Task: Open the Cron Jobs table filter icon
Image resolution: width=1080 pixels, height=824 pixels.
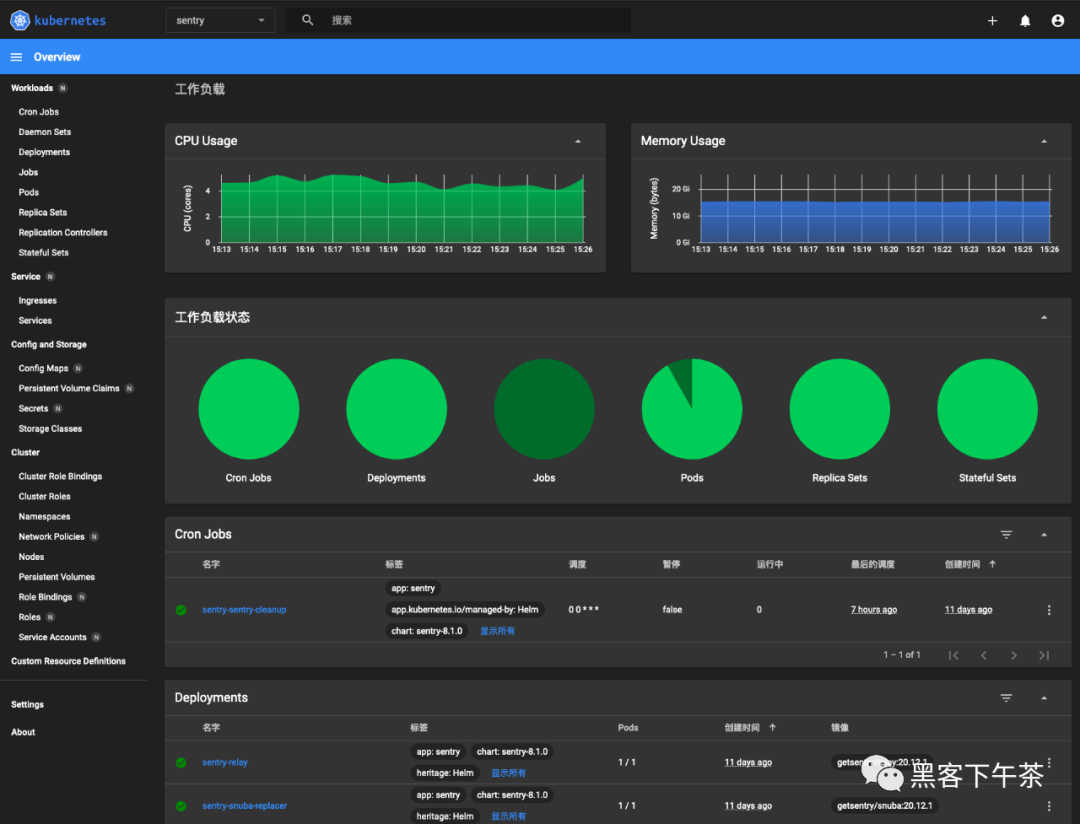Action: tap(1006, 535)
